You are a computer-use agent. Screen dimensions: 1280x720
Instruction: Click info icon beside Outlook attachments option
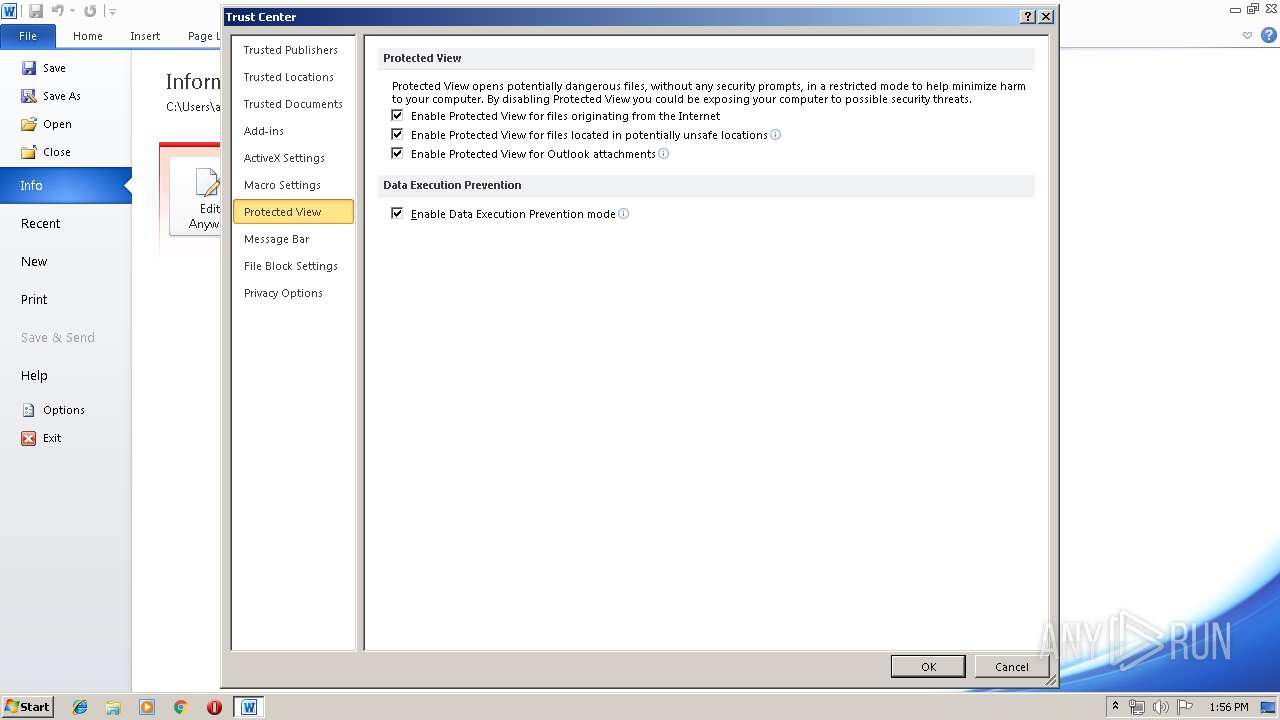pyautogui.click(x=664, y=153)
